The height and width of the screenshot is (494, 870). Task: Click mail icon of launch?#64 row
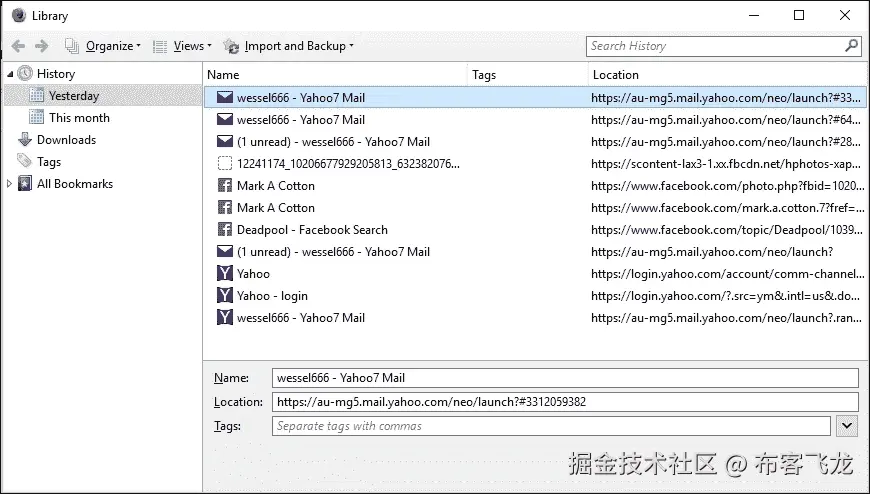(225, 119)
